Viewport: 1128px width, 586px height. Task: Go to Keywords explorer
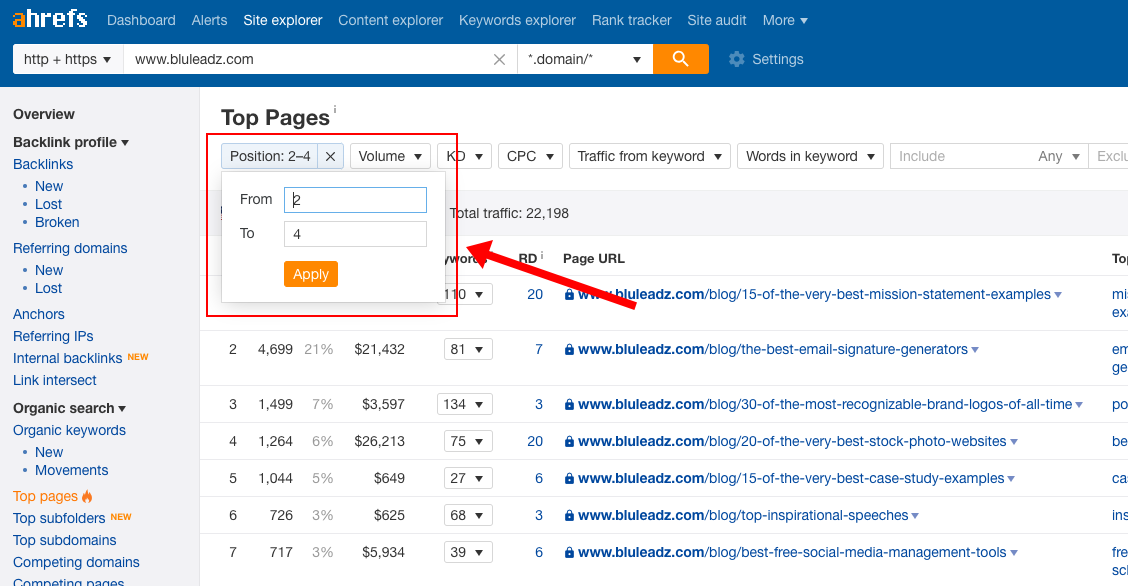click(x=517, y=20)
